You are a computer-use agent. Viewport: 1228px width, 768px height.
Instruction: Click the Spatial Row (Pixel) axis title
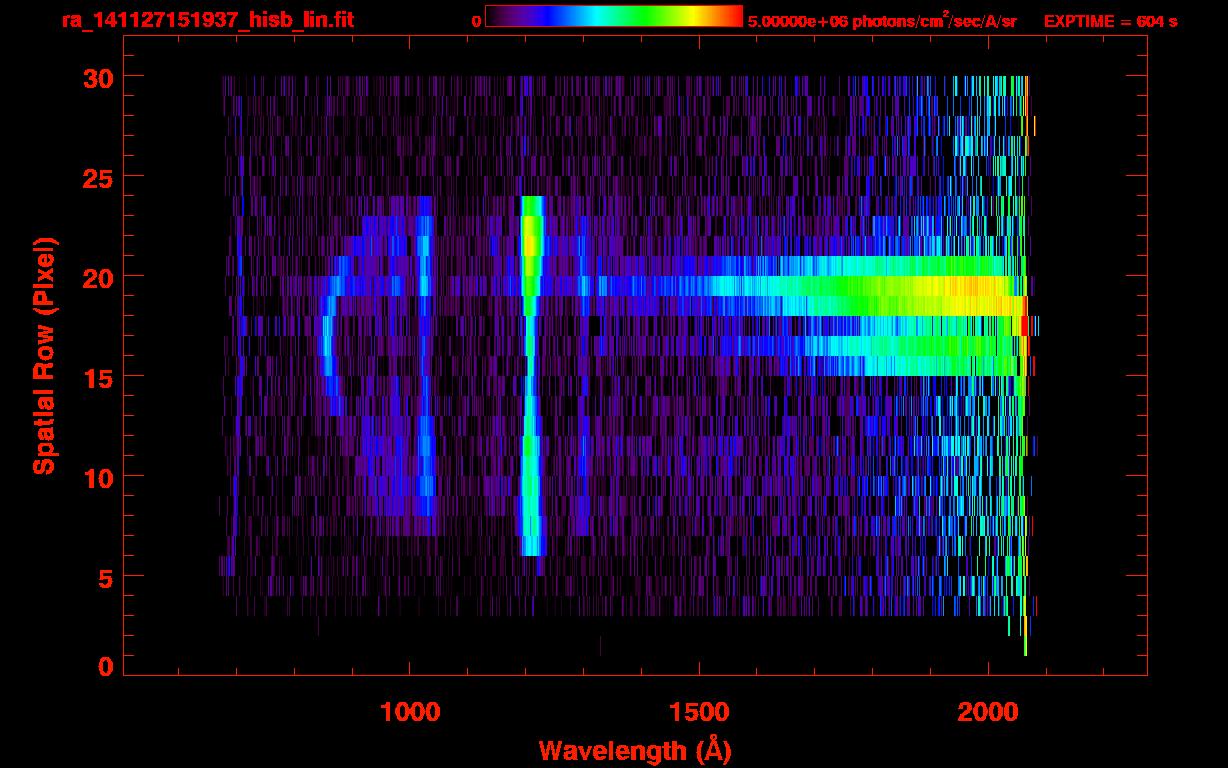pyautogui.click(x=44, y=355)
